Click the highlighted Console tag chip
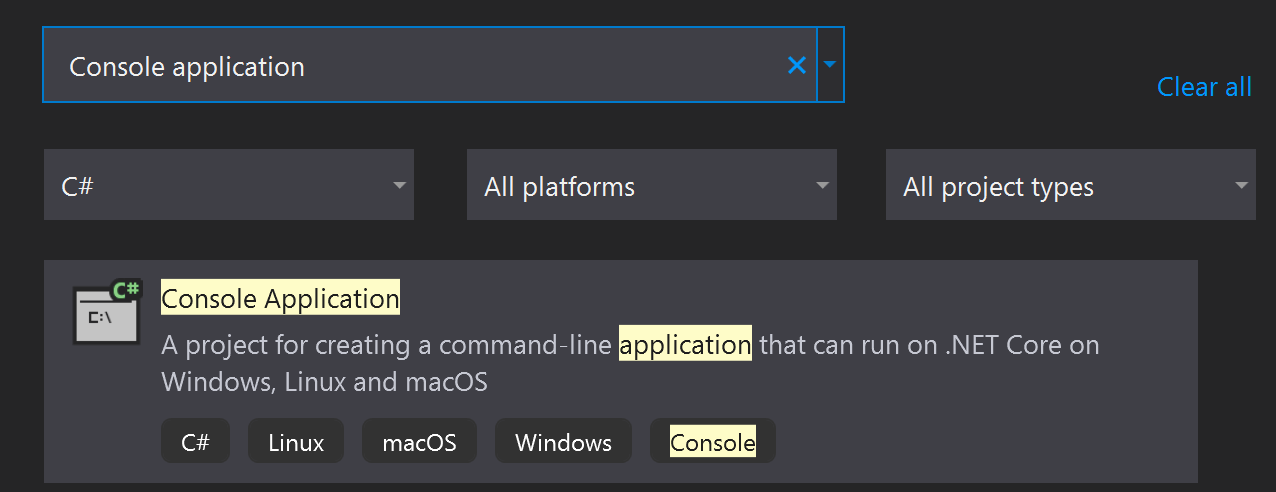 click(x=713, y=441)
